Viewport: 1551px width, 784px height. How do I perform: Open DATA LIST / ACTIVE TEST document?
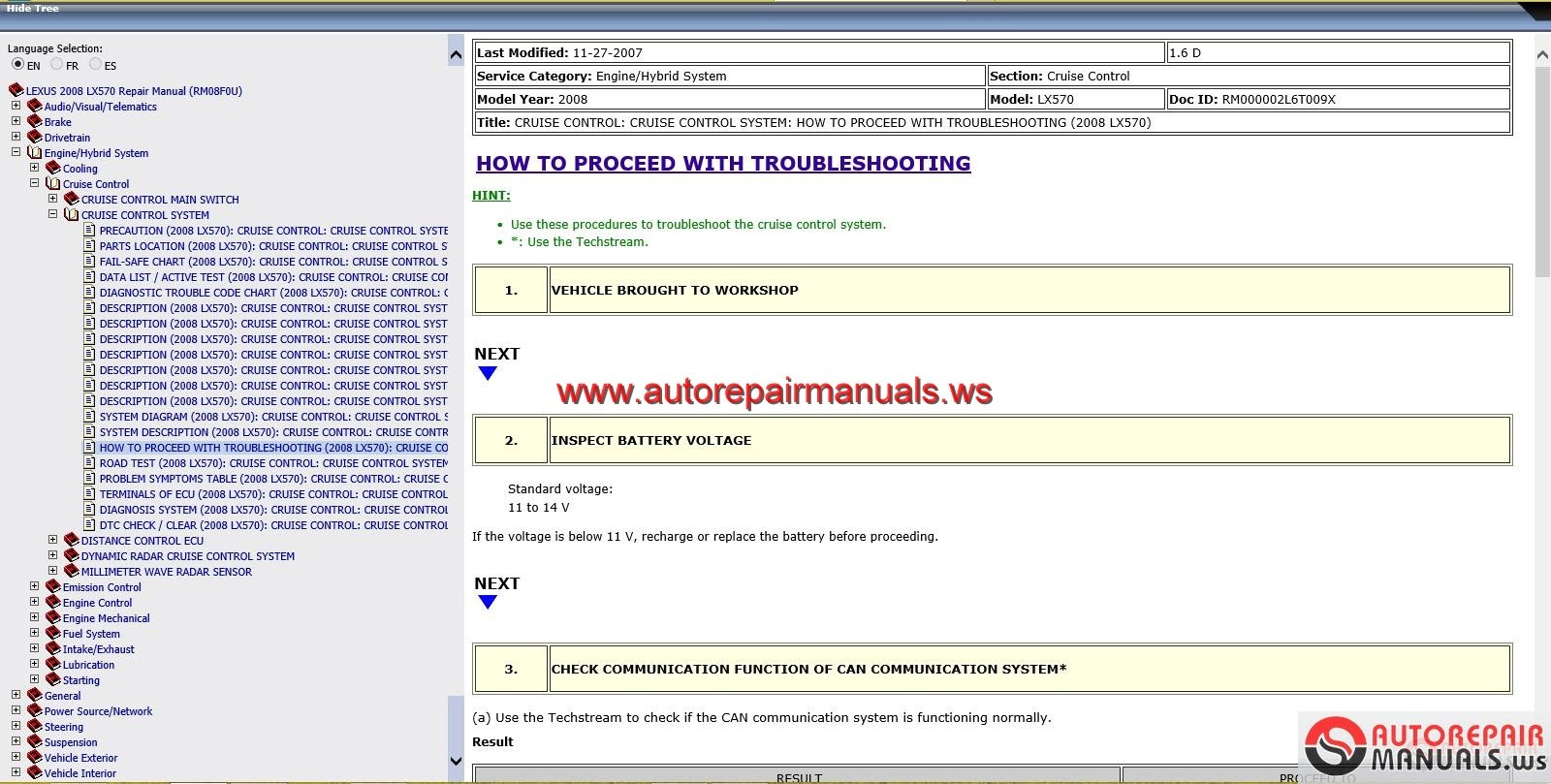click(x=273, y=277)
